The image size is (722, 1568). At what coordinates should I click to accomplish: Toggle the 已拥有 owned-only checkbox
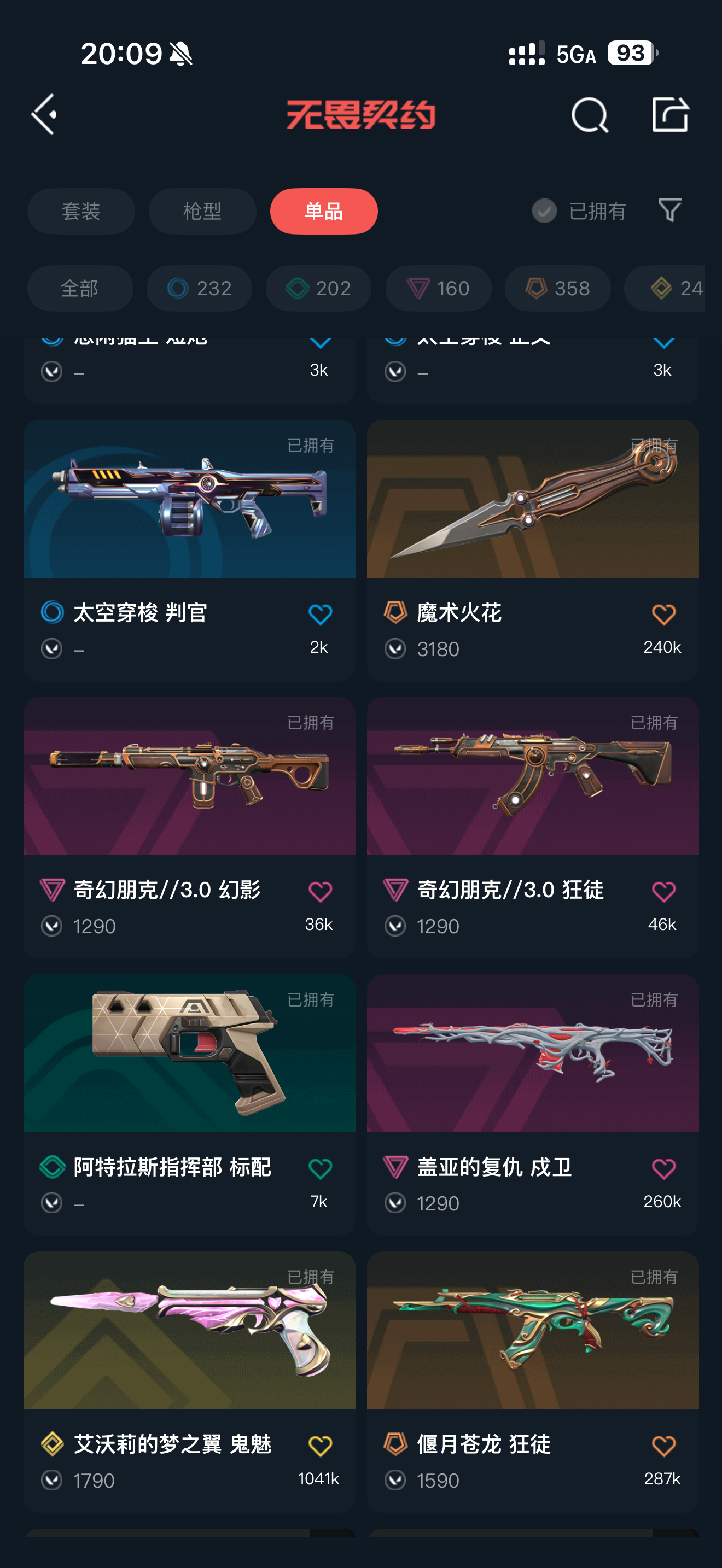click(544, 211)
